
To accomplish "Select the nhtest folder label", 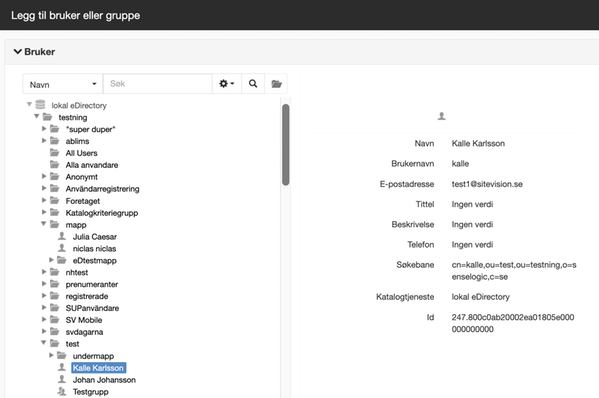I will [x=76, y=272].
